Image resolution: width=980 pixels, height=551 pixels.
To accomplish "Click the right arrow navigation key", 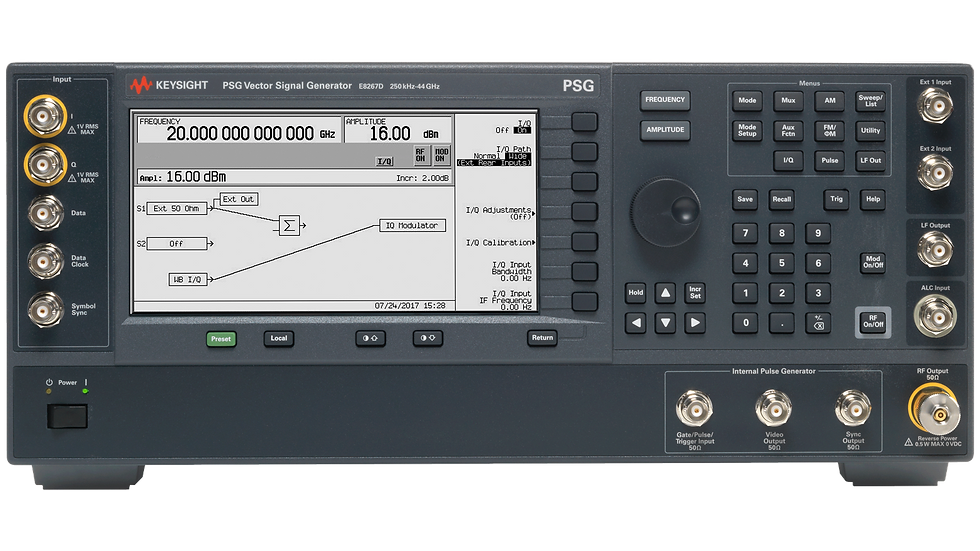I will coord(695,322).
